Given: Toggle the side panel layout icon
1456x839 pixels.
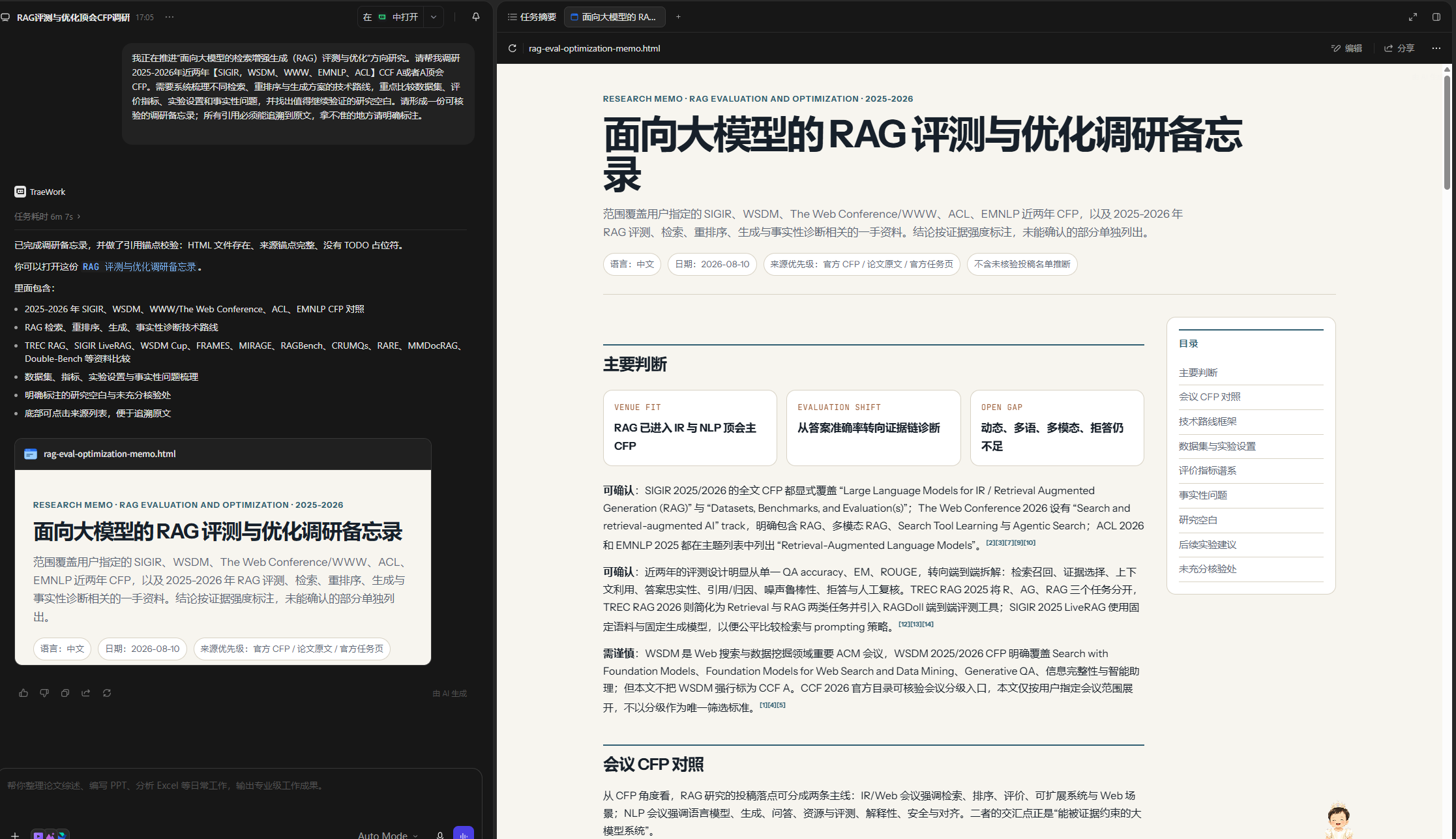Looking at the screenshot, I should (1436, 17).
